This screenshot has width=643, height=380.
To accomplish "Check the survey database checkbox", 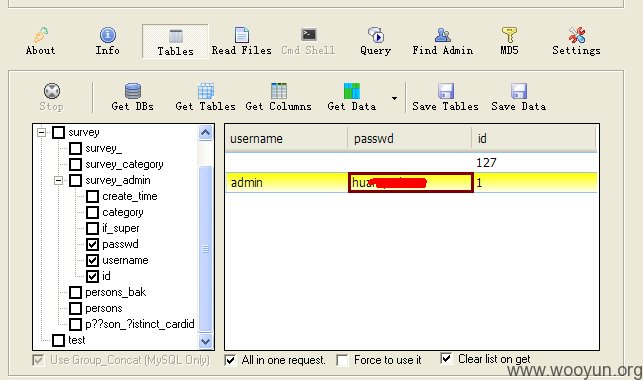I will click(59, 132).
